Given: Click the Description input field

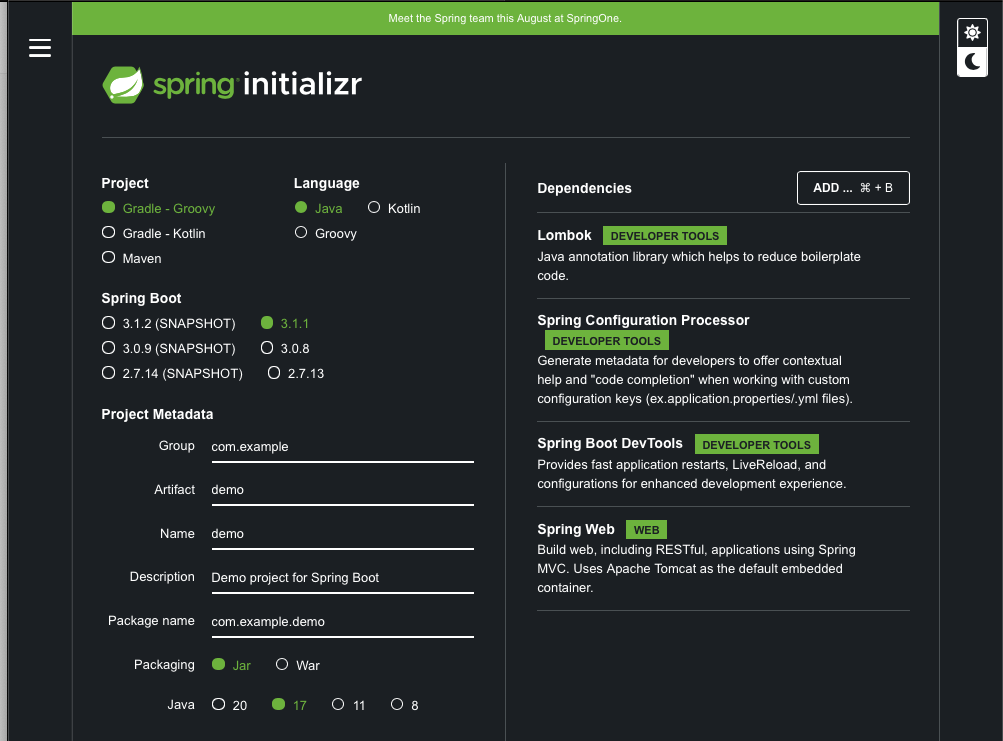Looking at the screenshot, I should click(x=342, y=578).
